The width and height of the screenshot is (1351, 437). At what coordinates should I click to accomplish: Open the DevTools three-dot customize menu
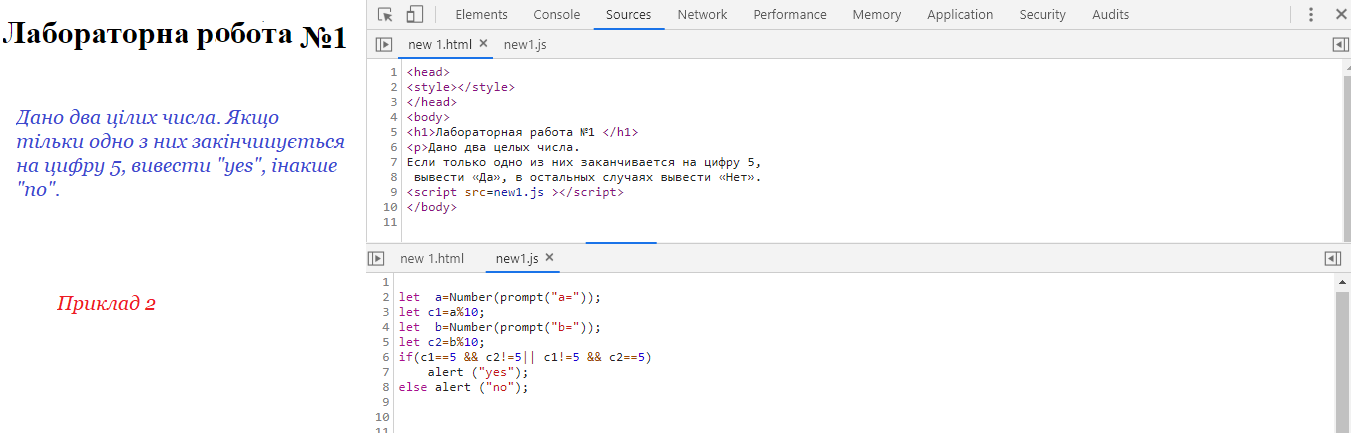[1311, 15]
